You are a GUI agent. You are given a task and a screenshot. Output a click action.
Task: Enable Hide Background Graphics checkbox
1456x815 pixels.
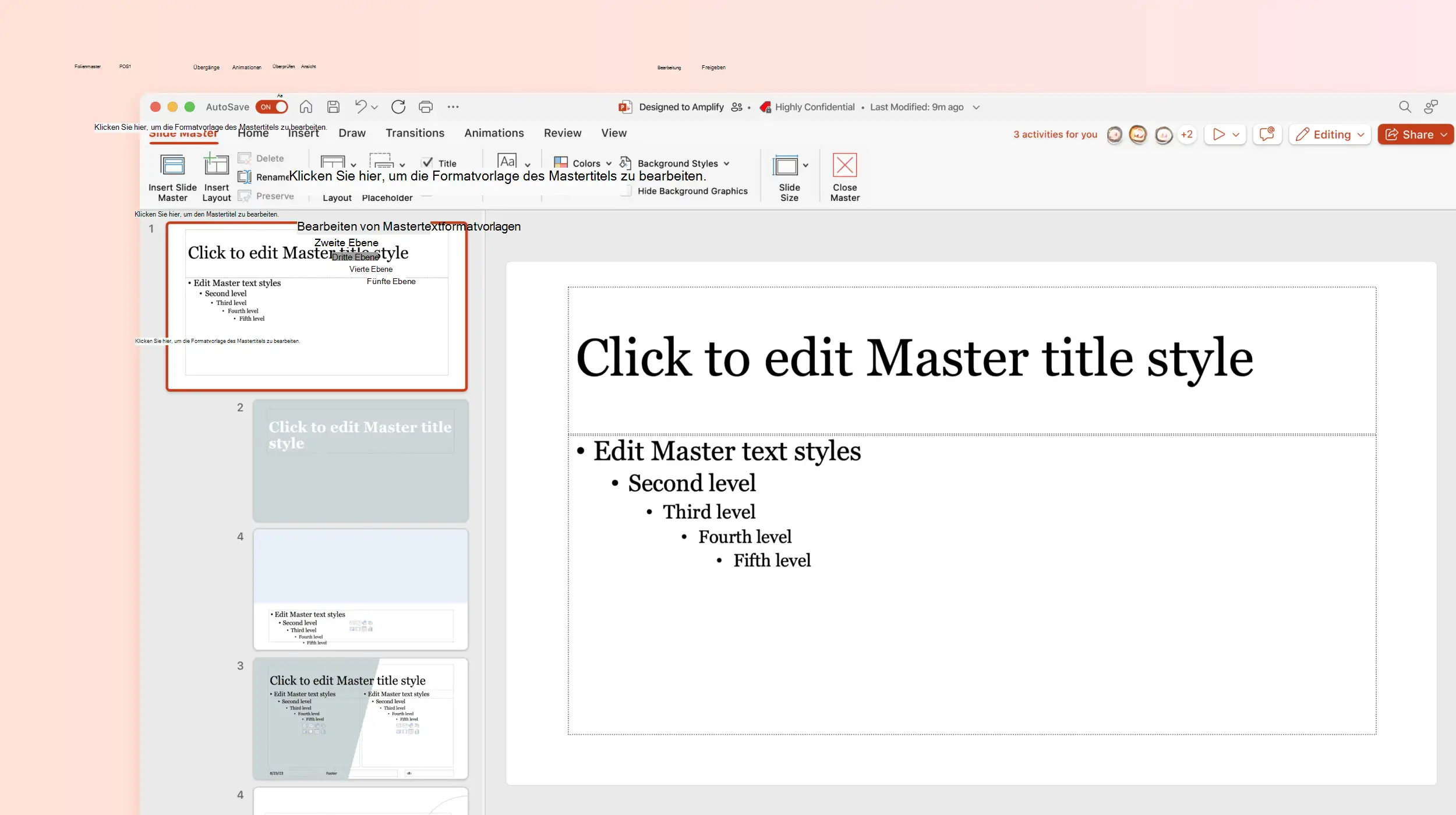[x=626, y=191]
